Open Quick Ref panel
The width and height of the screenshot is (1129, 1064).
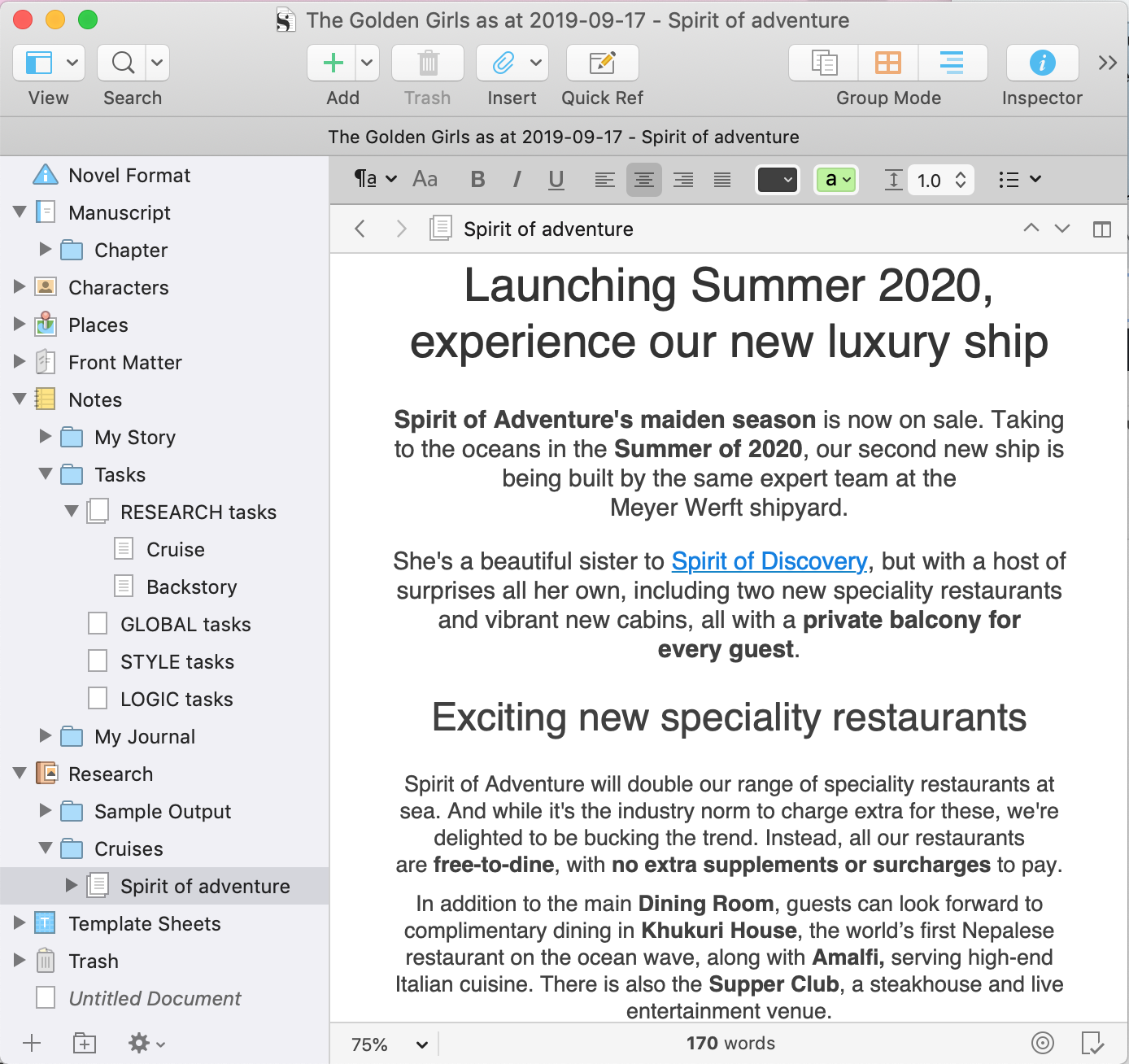602,63
